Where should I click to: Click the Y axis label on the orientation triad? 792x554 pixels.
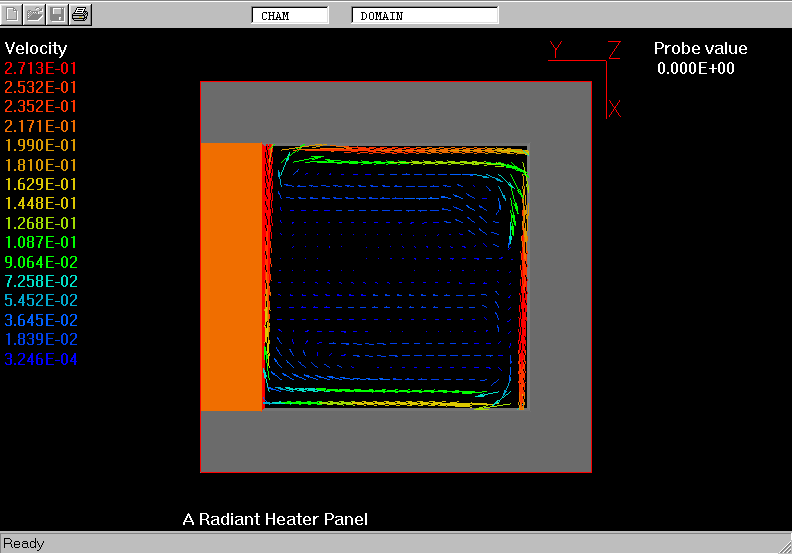(x=557, y=49)
